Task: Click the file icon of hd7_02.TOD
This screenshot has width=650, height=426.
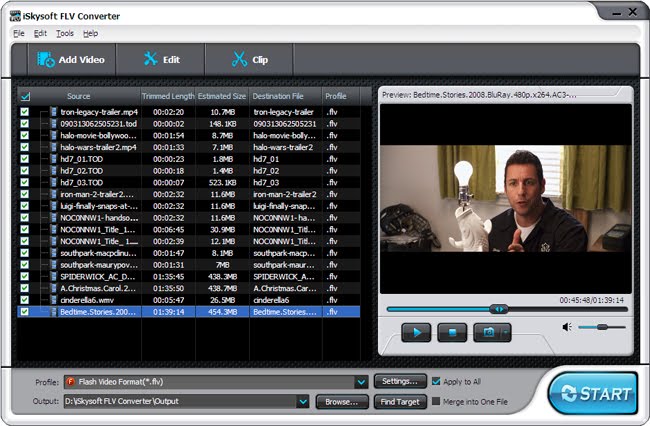Action: [53, 171]
